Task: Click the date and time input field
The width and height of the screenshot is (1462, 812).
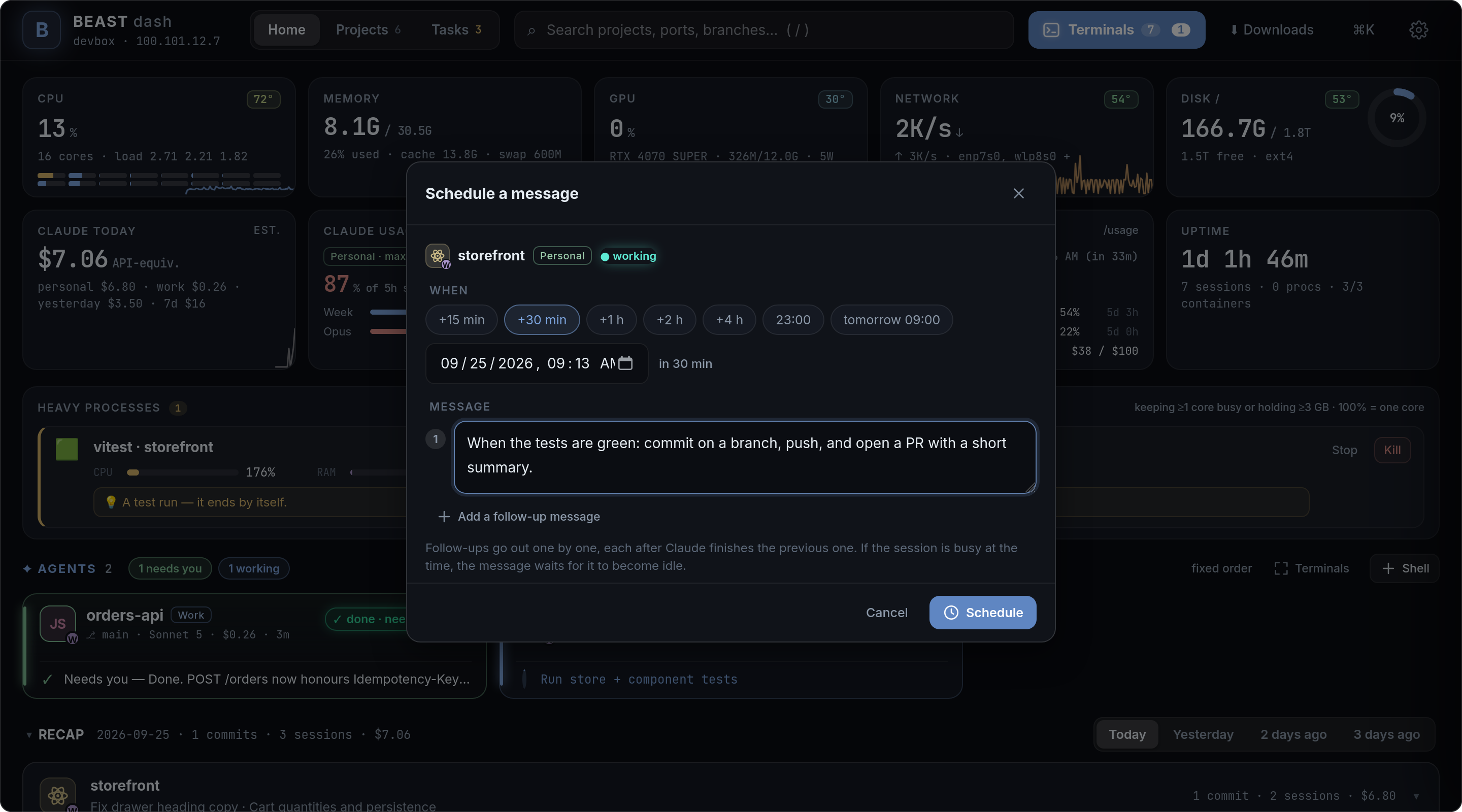Action: [x=537, y=363]
